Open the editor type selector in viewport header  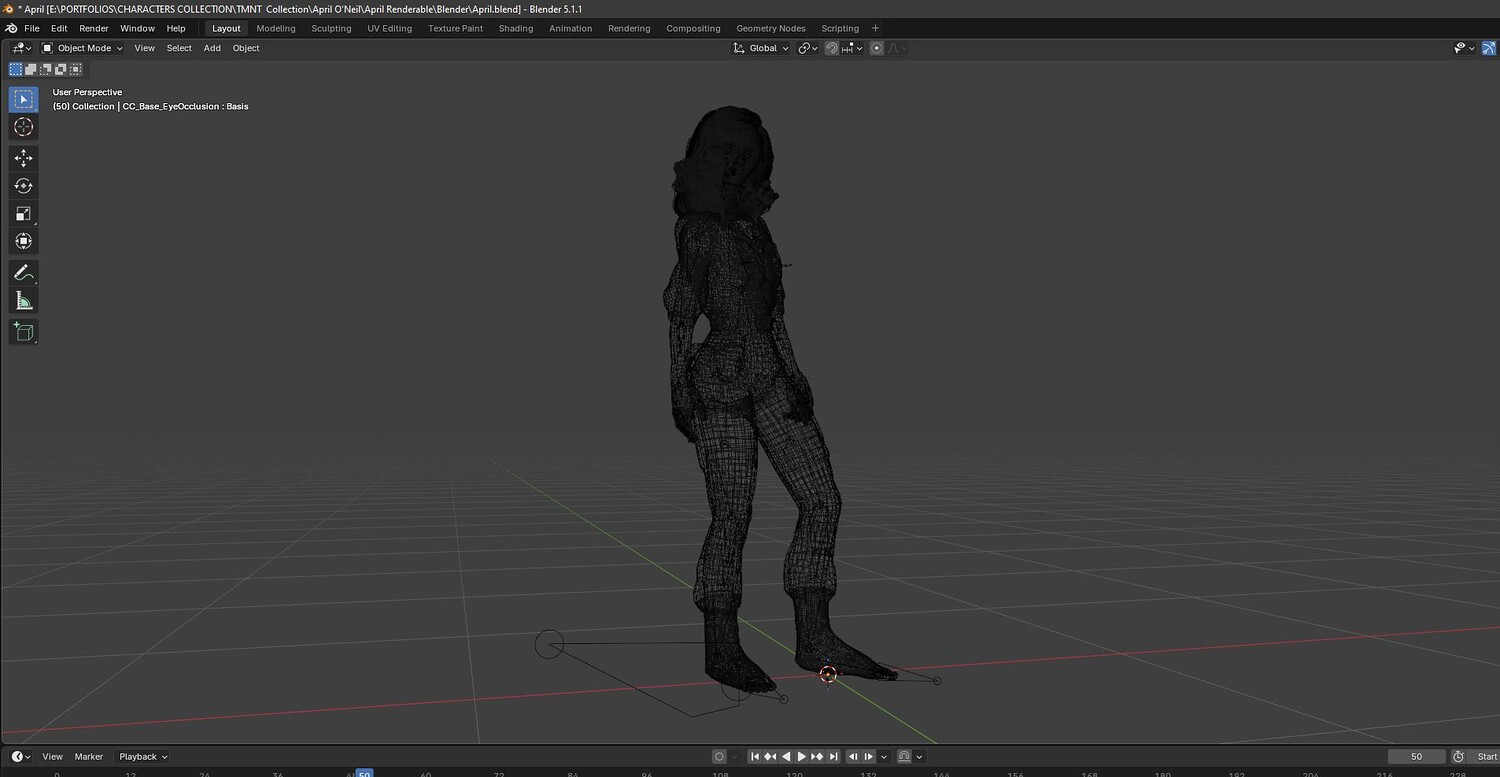(21, 48)
